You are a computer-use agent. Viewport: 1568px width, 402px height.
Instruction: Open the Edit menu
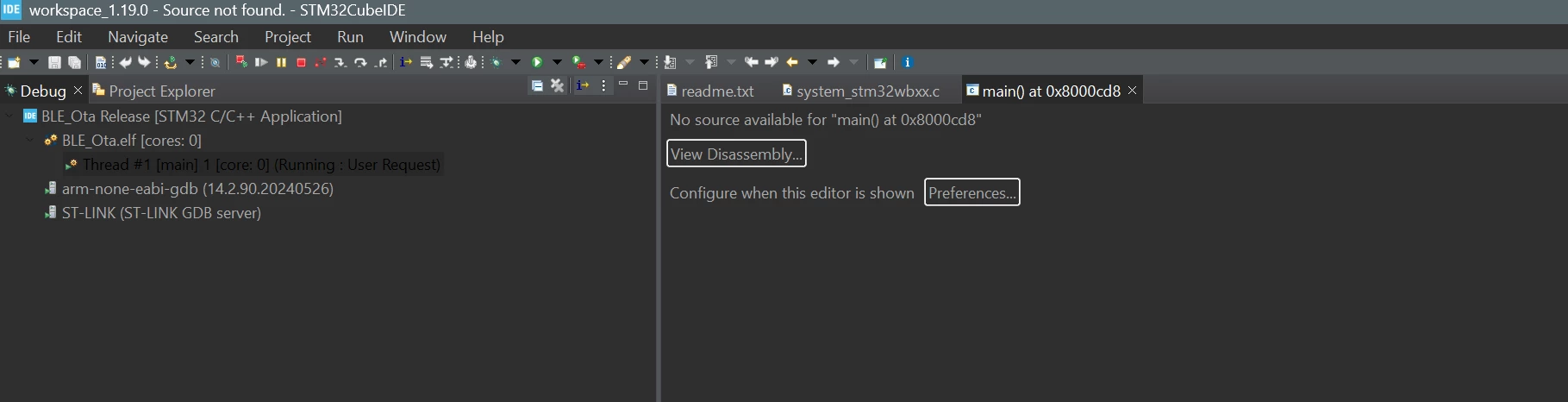click(x=69, y=37)
